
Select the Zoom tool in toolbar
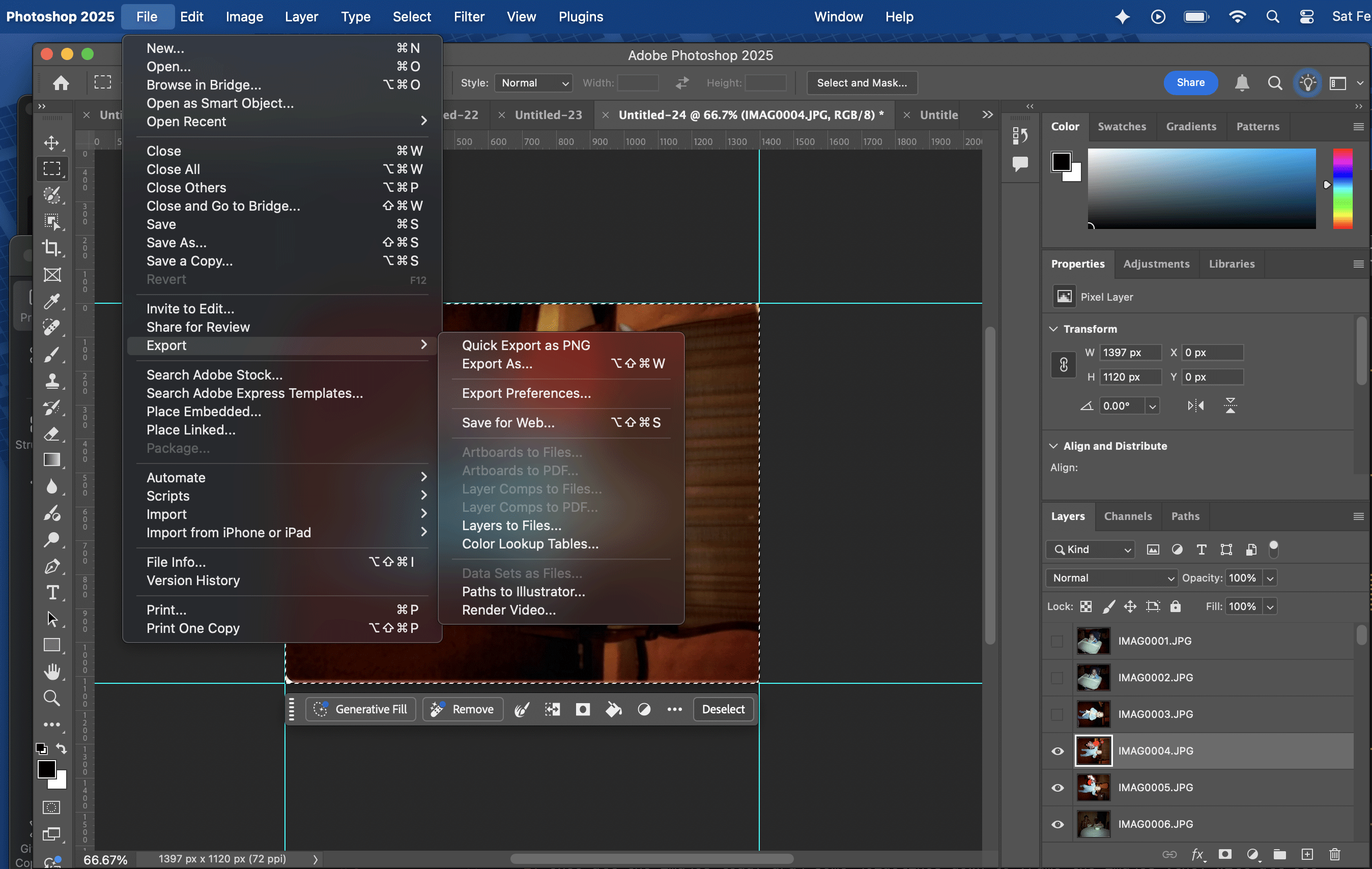52,698
